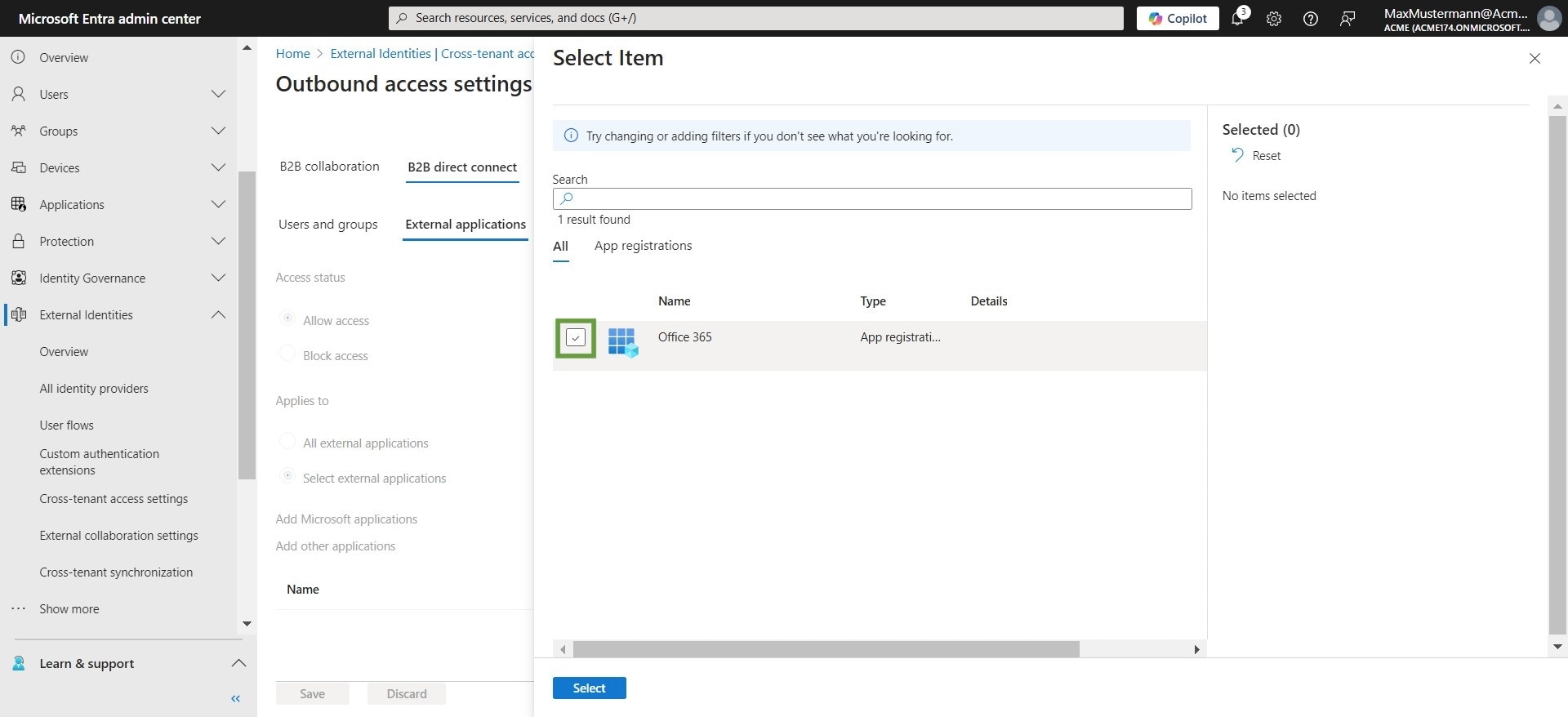Click the magnifier icon in Search field
The image size is (1568, 717).
[x=567, y=198]
